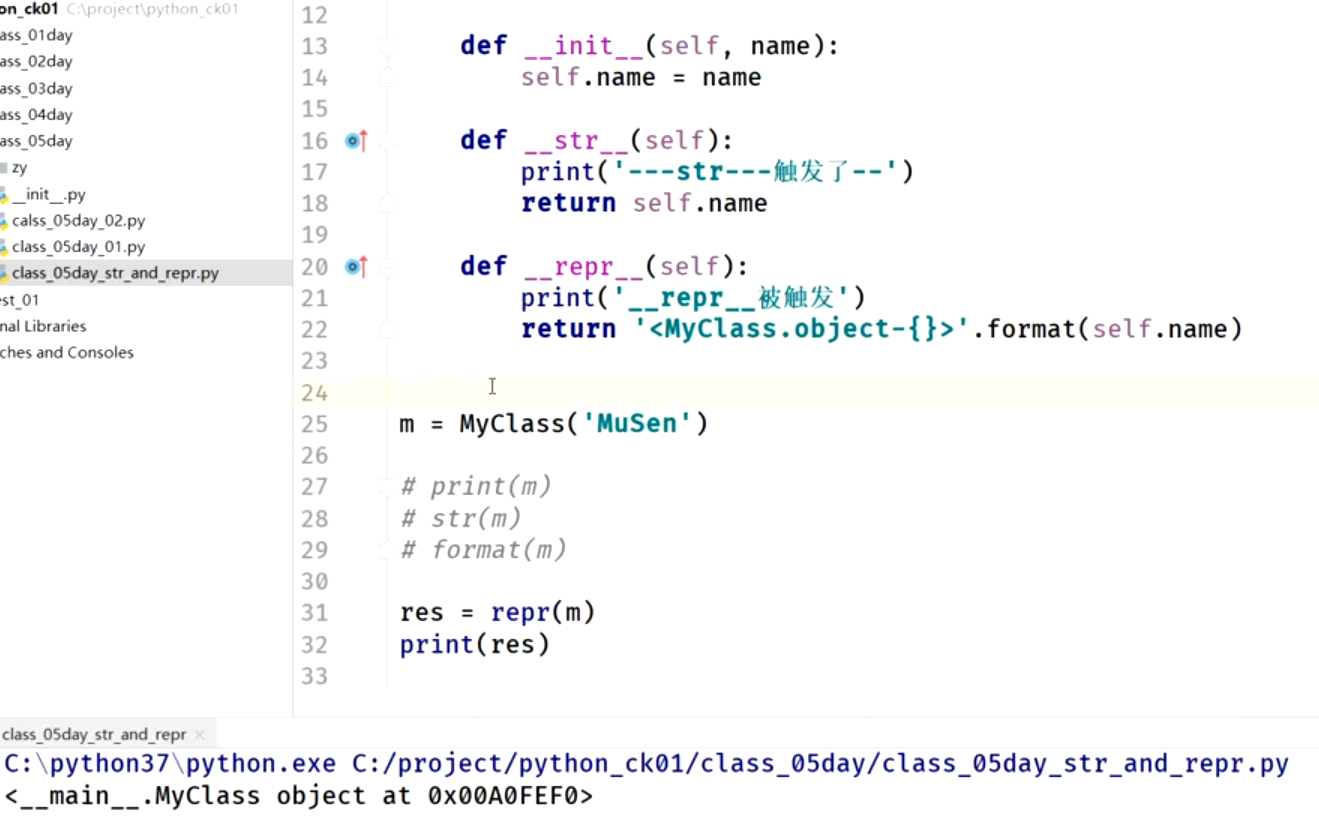This screenshot has height=833, width=1319.
Task: Select Scratches and Consoles in project tree
Action: point(67,352)
